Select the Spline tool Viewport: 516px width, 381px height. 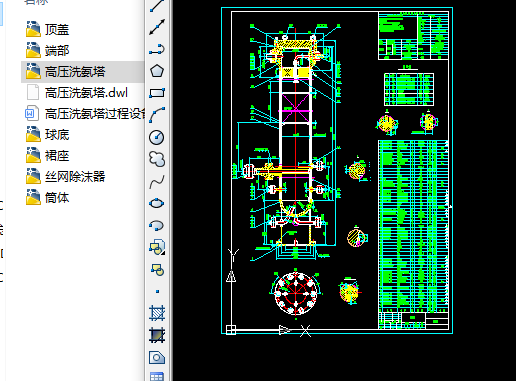(x=157, y=182)
